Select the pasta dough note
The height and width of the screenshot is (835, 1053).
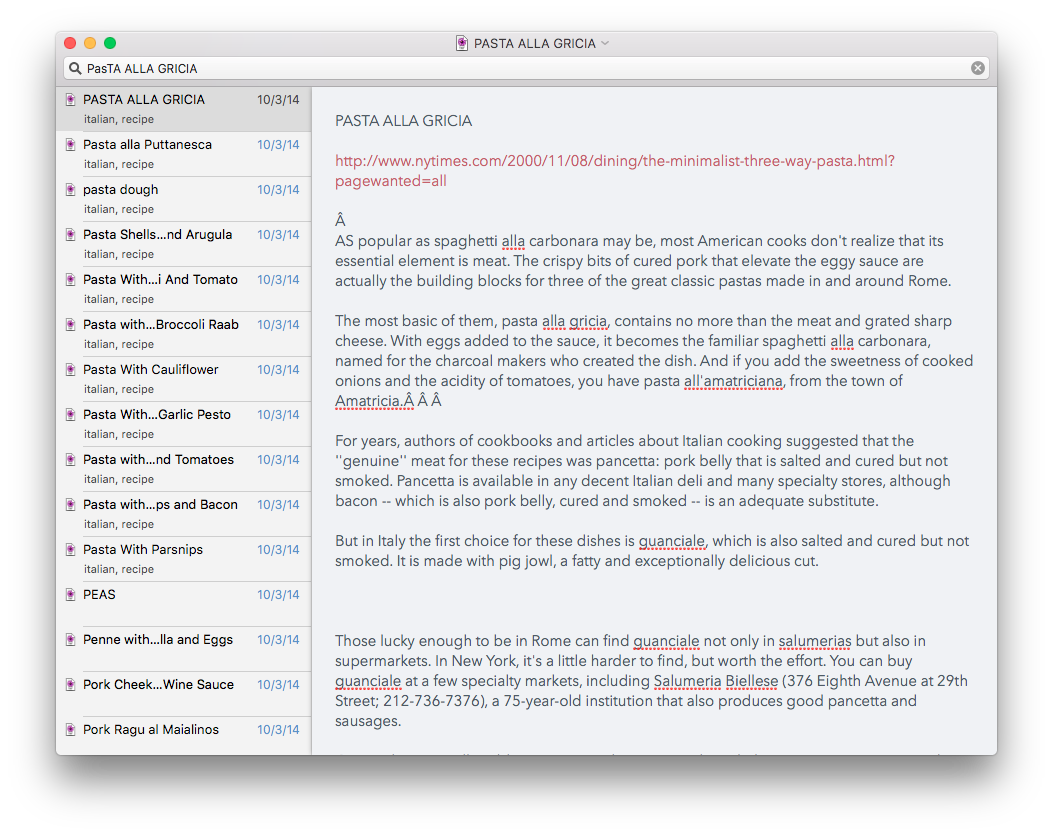(184, 199)
